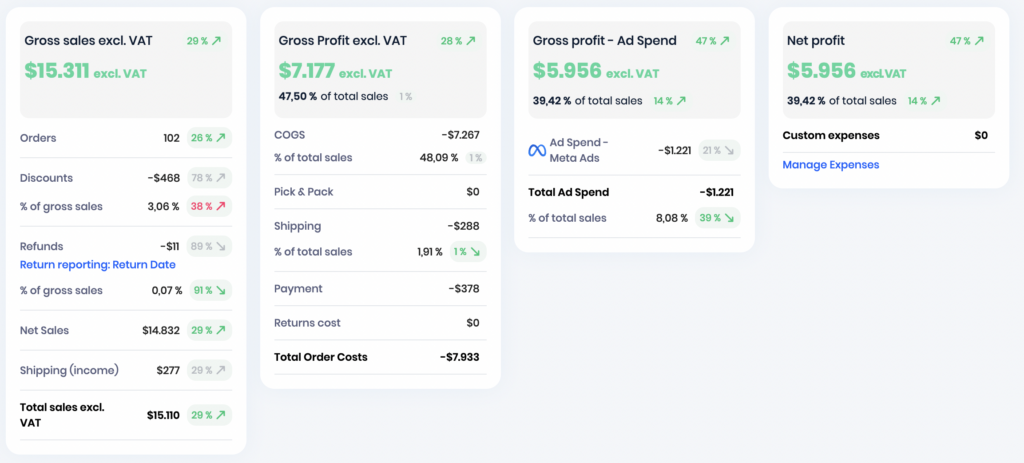Image resolution: width=1024 pixels, height=463 pixels.
Task: Click the Refunds 89% decrease badge
Action: pos(209,246)
